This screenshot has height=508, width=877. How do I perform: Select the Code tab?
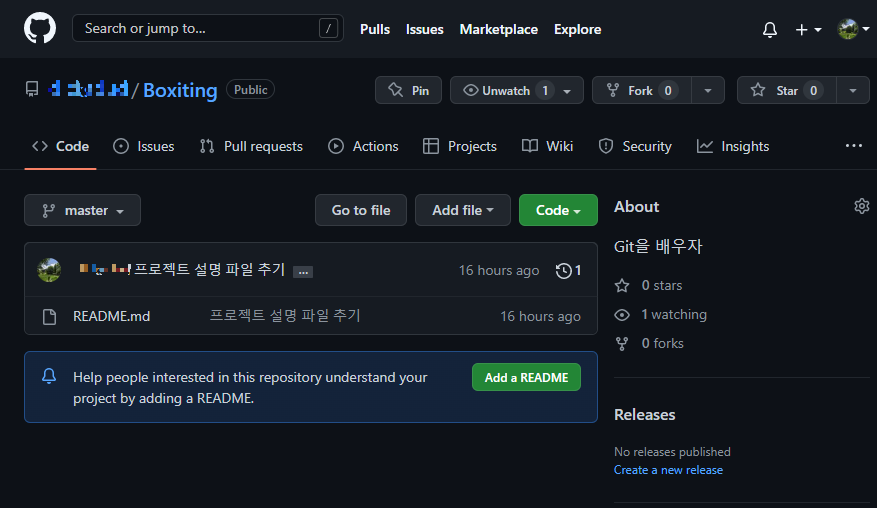(60, 147)
